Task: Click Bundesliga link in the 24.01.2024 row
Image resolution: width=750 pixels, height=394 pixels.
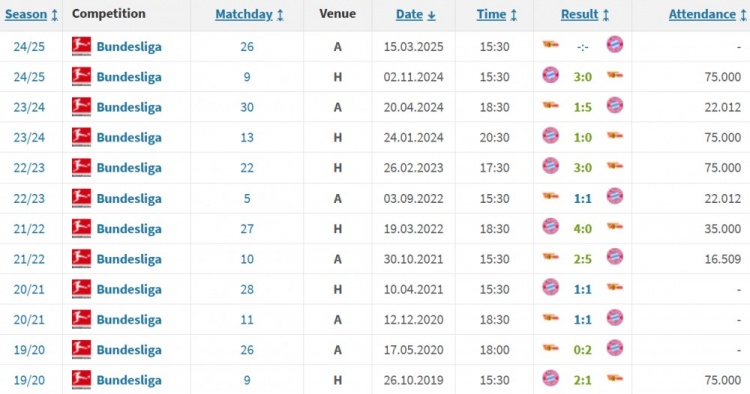Action: [x=129, y=138]
